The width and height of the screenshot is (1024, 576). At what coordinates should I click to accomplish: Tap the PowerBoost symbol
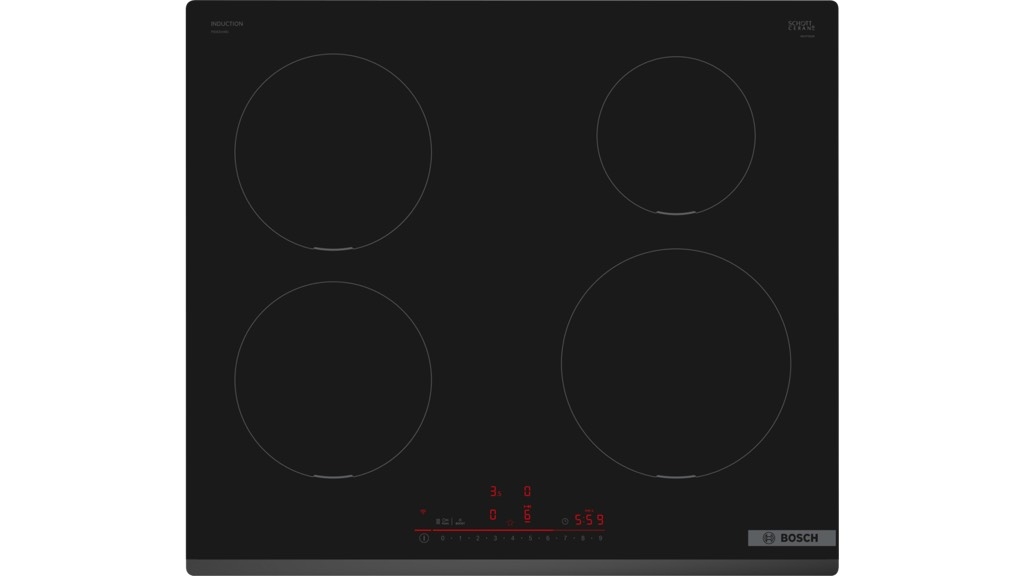tap(460, 522)
